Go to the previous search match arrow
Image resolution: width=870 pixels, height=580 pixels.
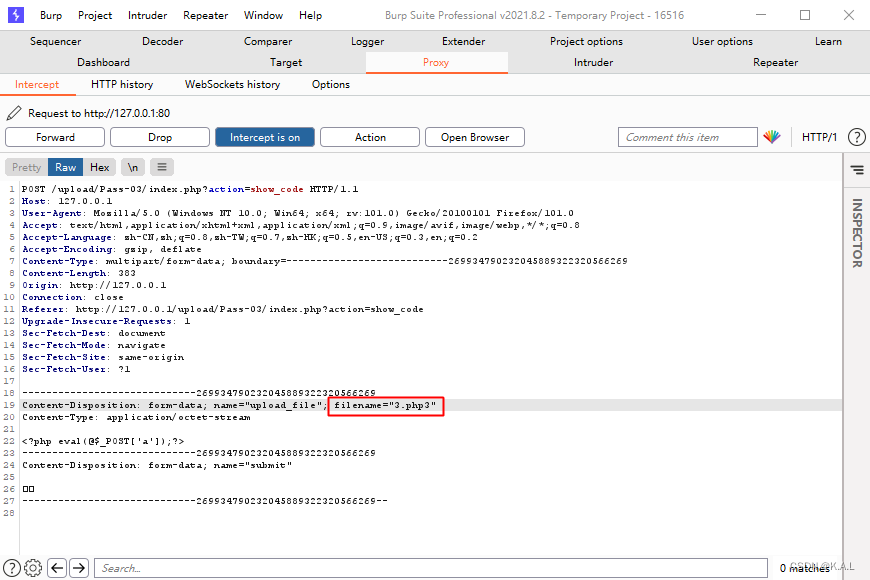tap(57, 568)
